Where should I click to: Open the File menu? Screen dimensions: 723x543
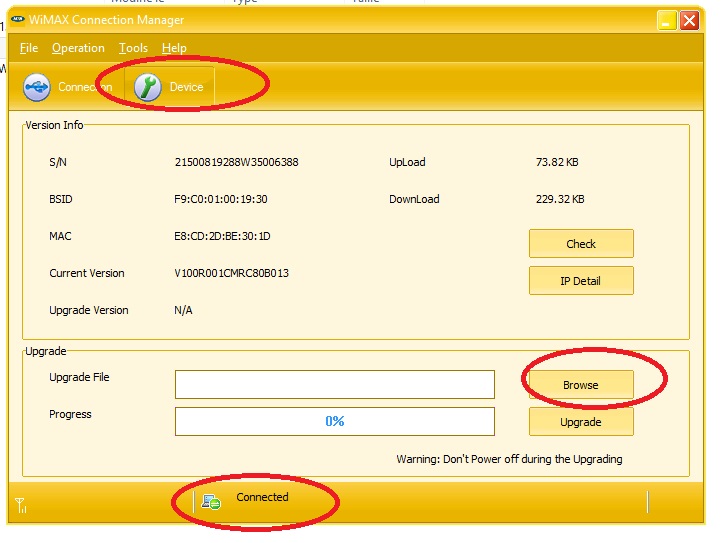coord(29,48)
